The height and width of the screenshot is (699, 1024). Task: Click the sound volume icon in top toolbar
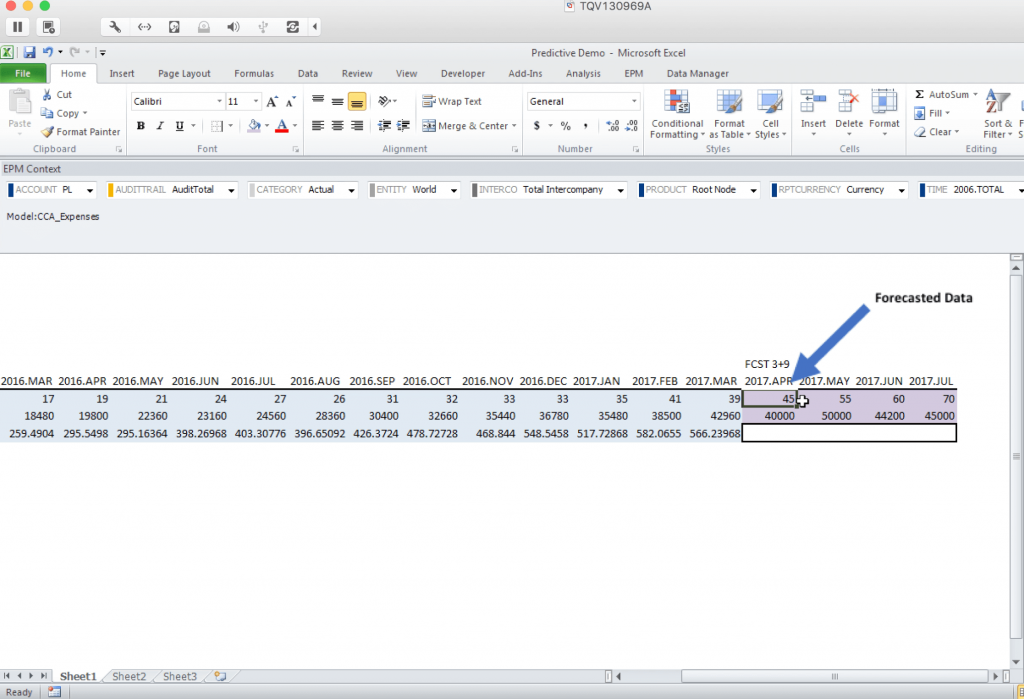pyautogui.click(x=233, y=27)
